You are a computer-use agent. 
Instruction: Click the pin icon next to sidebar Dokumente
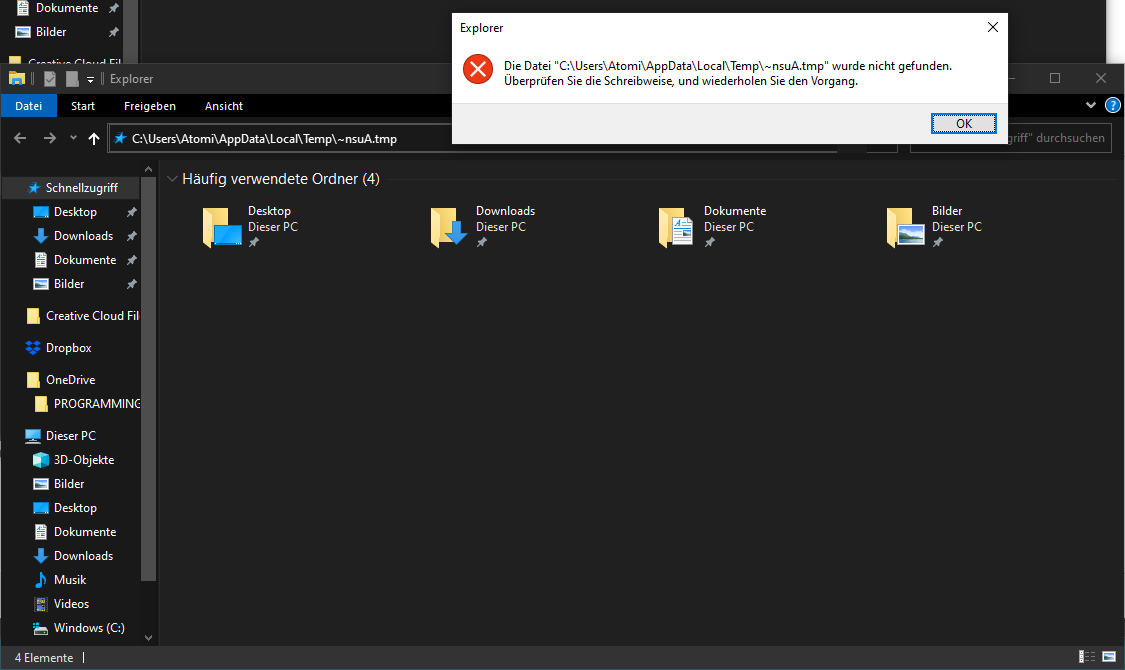coord(131,260)
